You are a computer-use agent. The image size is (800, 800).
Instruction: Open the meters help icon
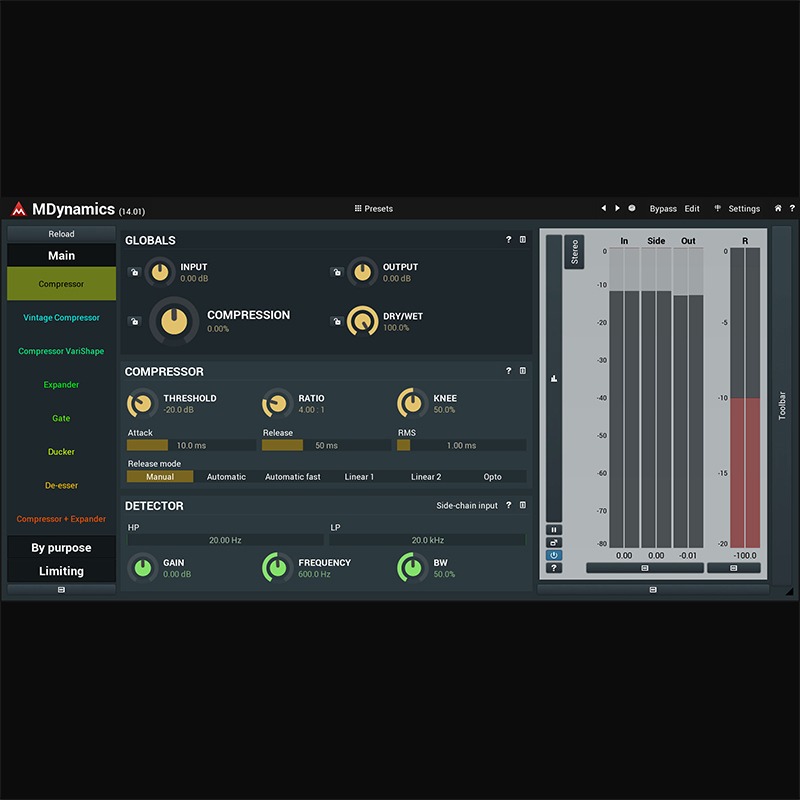(554, 568)
